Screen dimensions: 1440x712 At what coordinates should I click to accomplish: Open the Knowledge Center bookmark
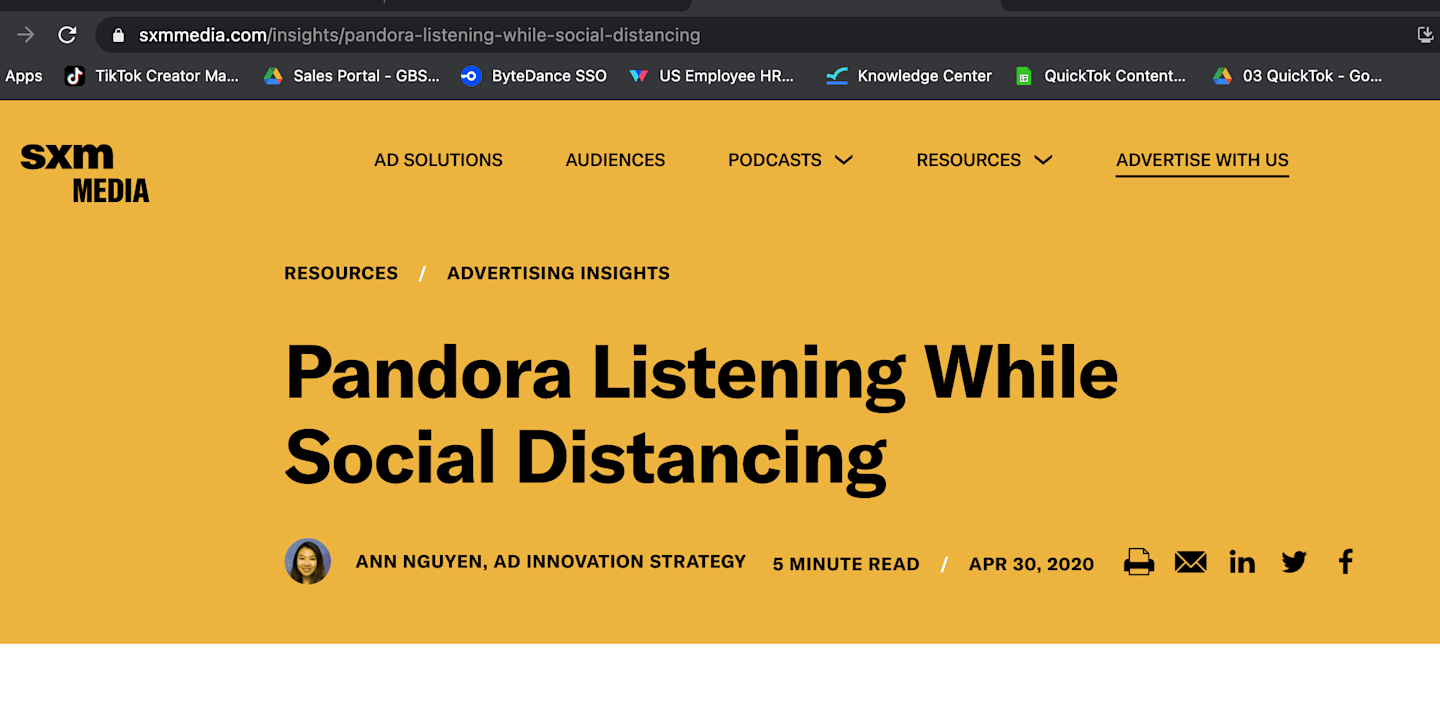(x=909, y=76)
